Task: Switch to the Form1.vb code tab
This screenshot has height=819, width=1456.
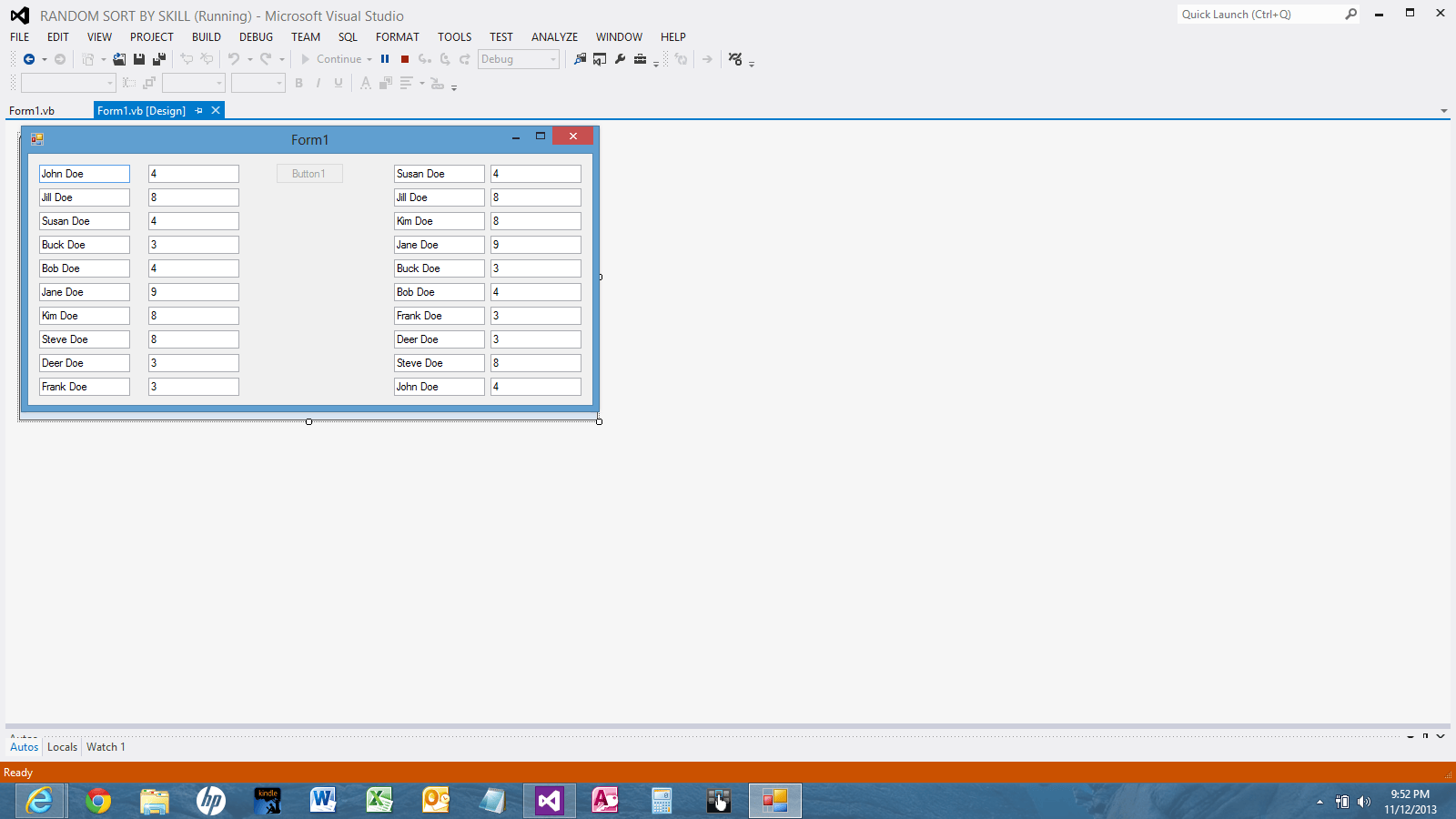Action: pyautogui.click(x=32, y=111)
